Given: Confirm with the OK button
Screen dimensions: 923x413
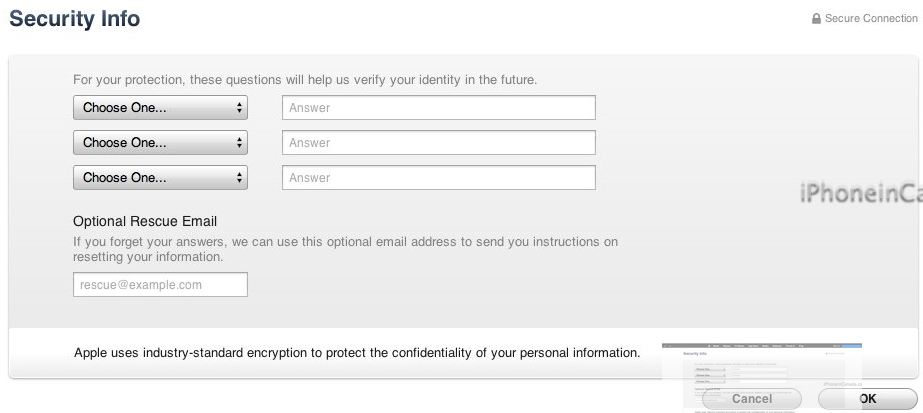Looking at the screenshot, I should pos(868,399).
